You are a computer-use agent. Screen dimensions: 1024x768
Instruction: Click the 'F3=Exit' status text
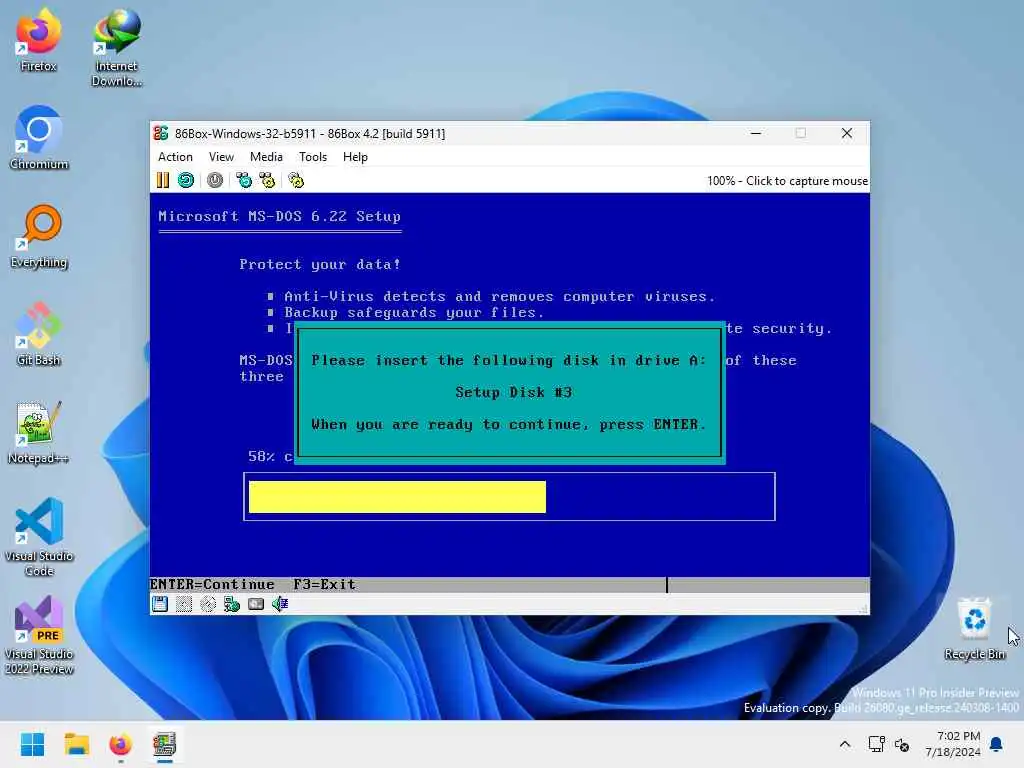325,584
